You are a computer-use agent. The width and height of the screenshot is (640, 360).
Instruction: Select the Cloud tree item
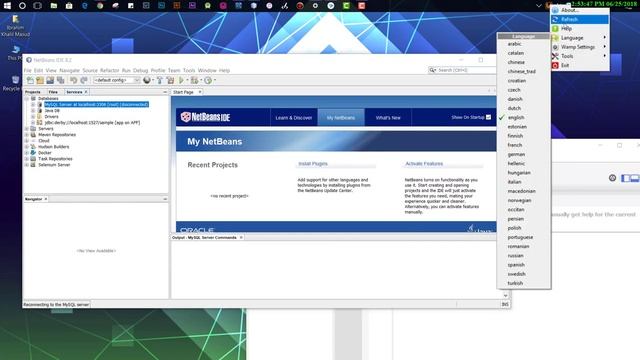pos(44,141)
